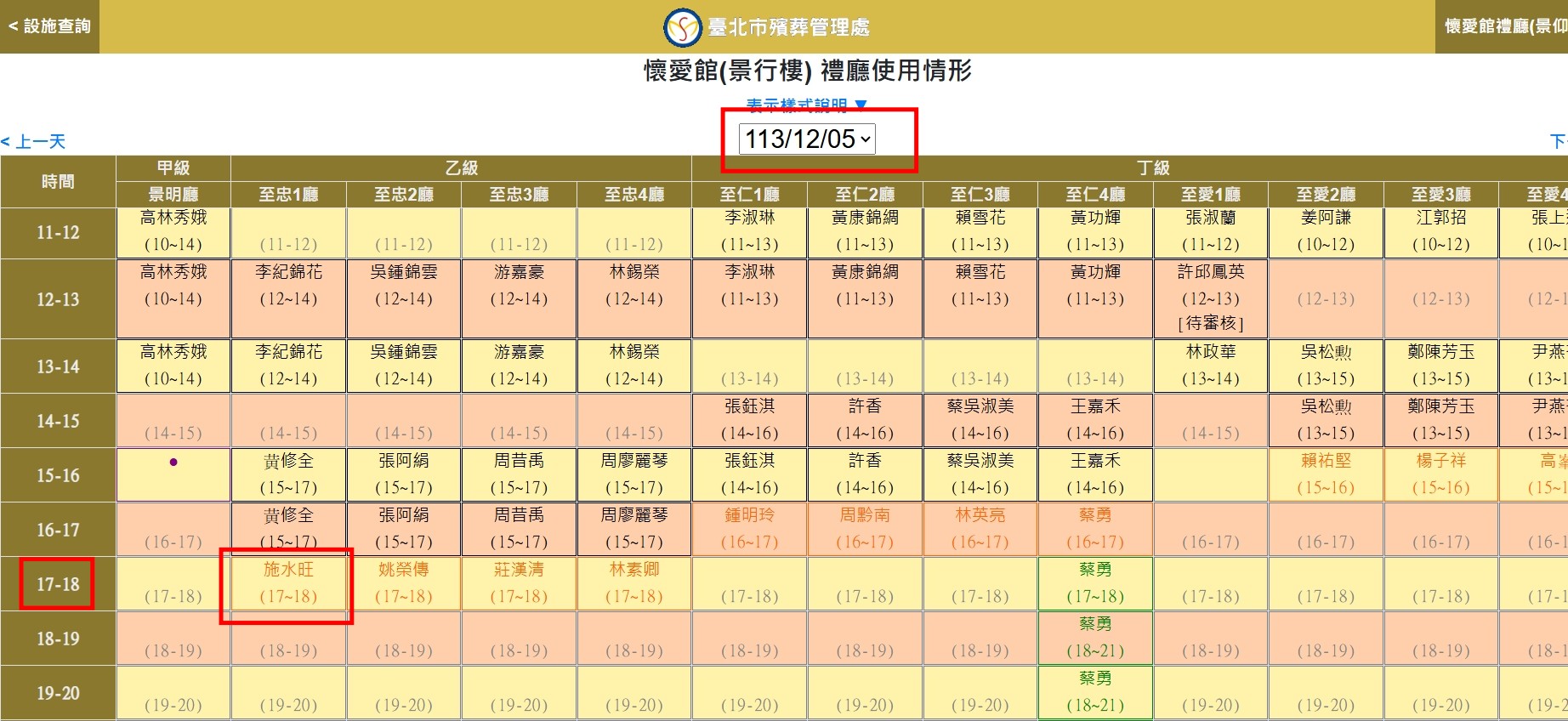Click 姜阿謙 (10~12) booking cell
The height and width of the screenshot is (721, 1568).
tap(1326, 232)
